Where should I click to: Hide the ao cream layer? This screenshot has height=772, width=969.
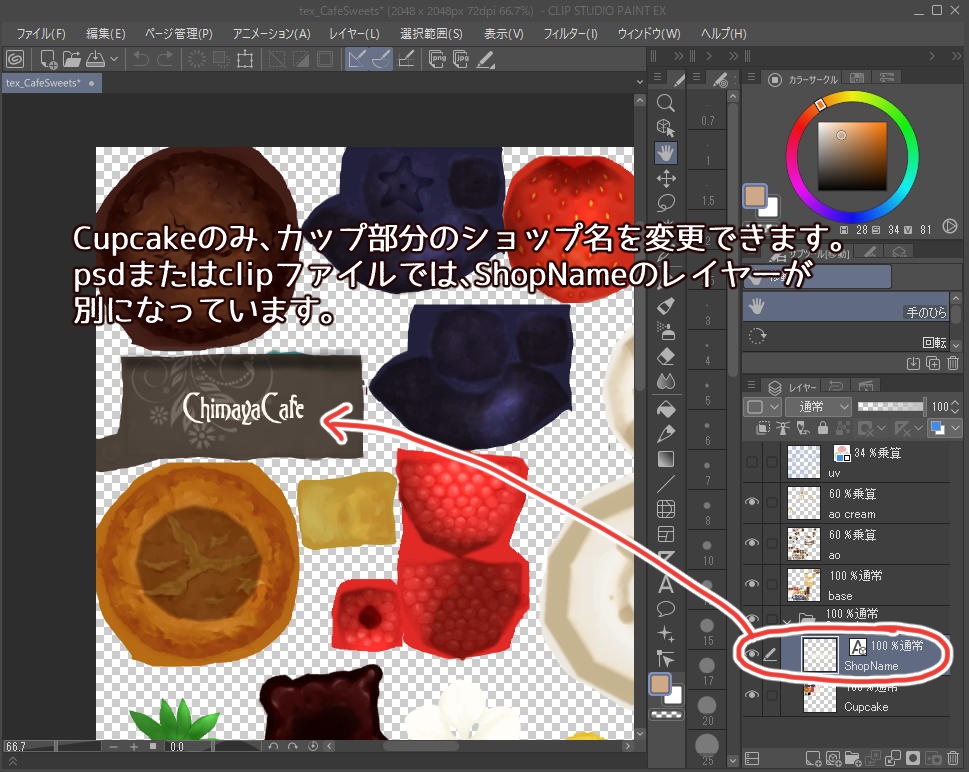[x=752, y=502]
